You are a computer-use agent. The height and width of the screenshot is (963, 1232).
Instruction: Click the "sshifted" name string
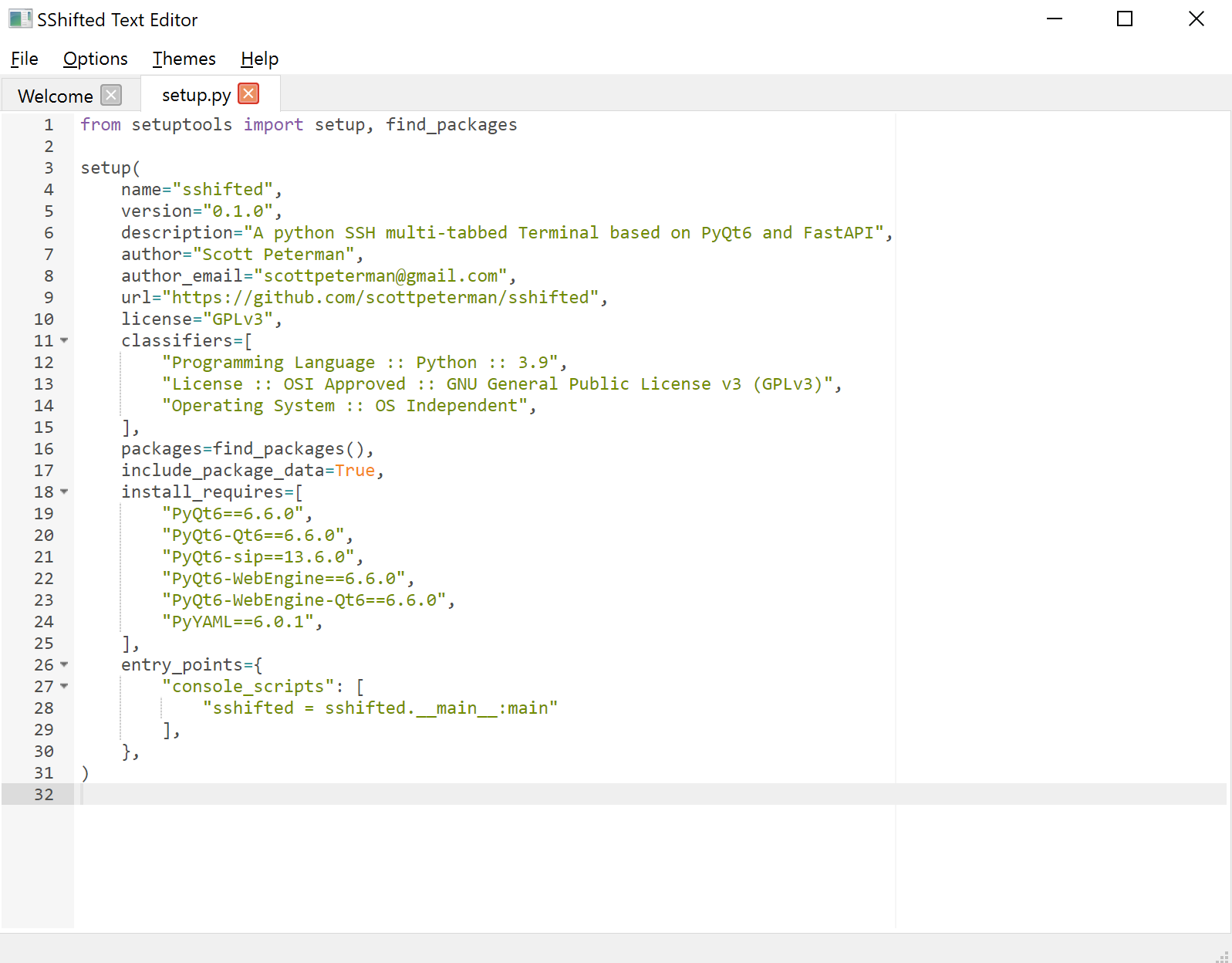pyautogui.click(x=223, y=189)
